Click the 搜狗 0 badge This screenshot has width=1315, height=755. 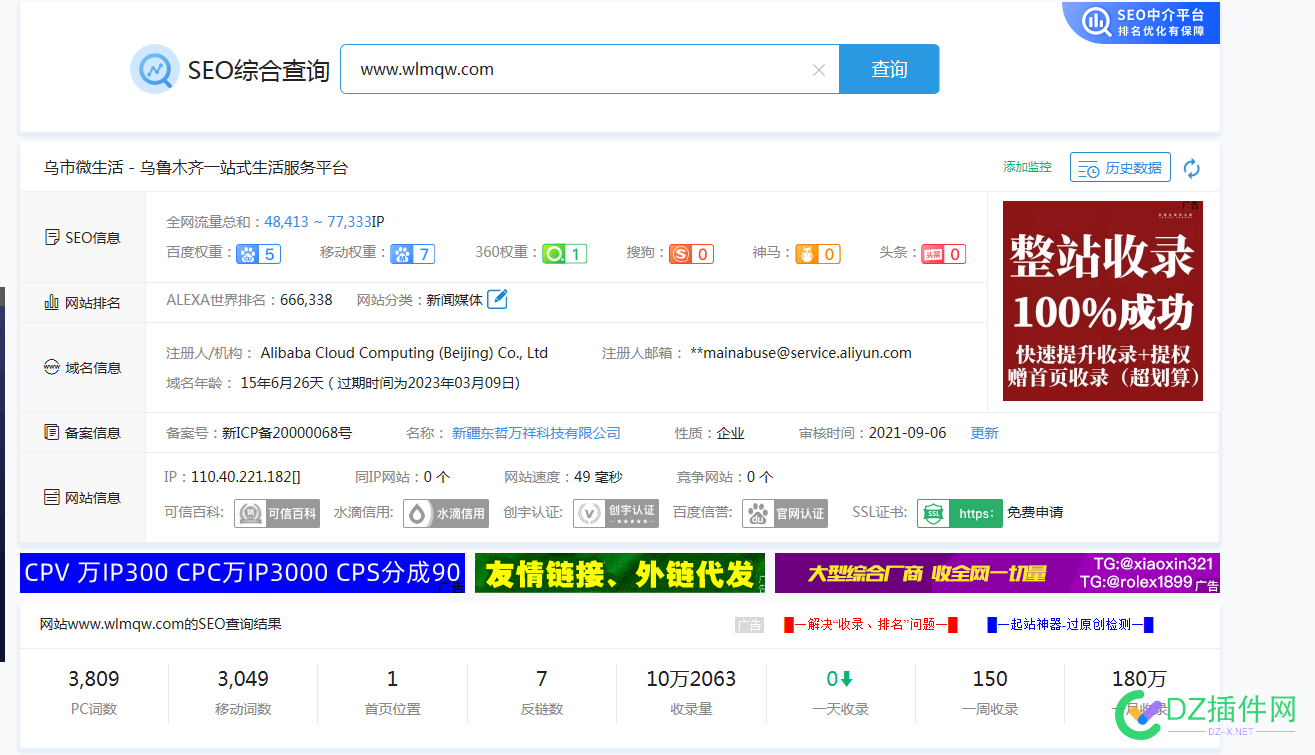(x=692, y=254)
